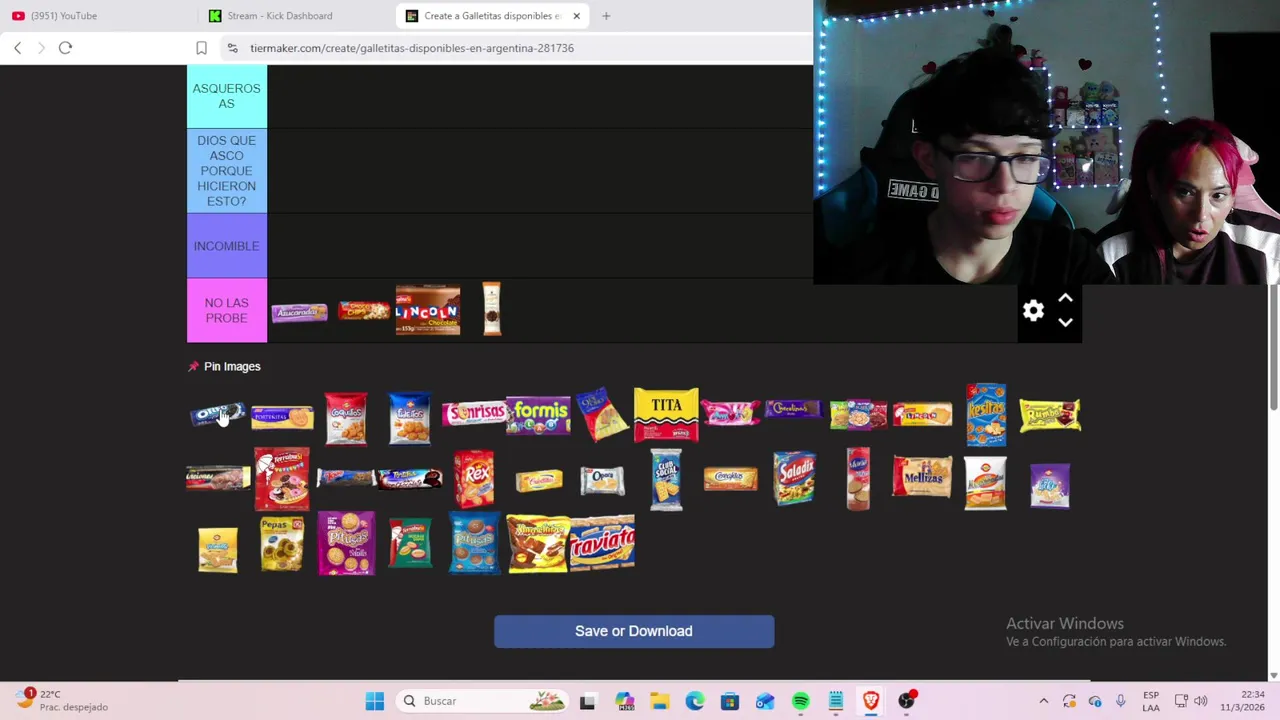1280x720 pixels.
Task: Open Brave browser from the taskbar
Action: [x=871, y=701]
